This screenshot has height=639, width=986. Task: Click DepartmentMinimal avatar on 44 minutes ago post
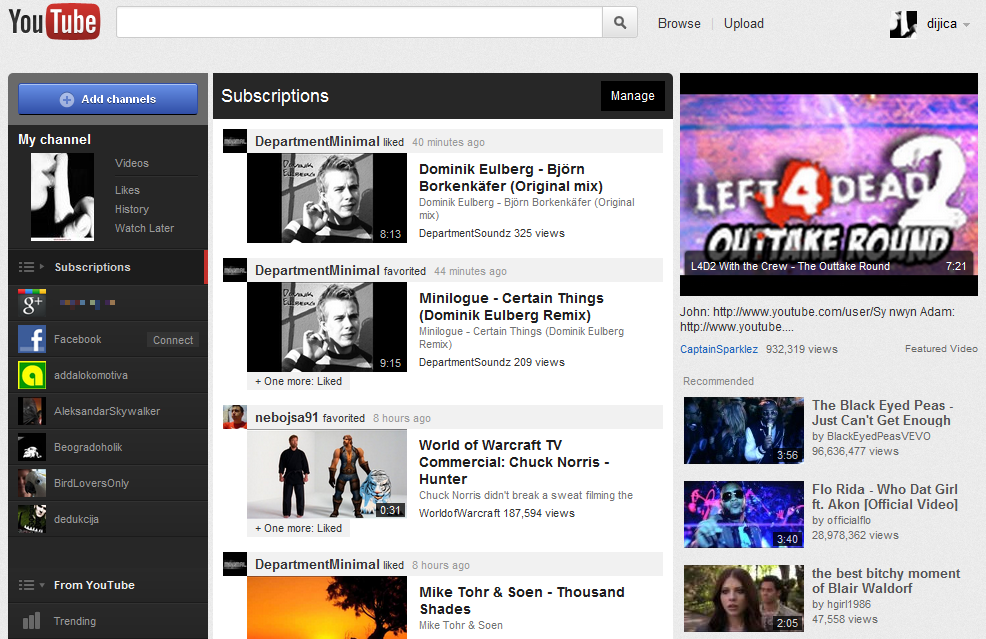coord(235,270)
